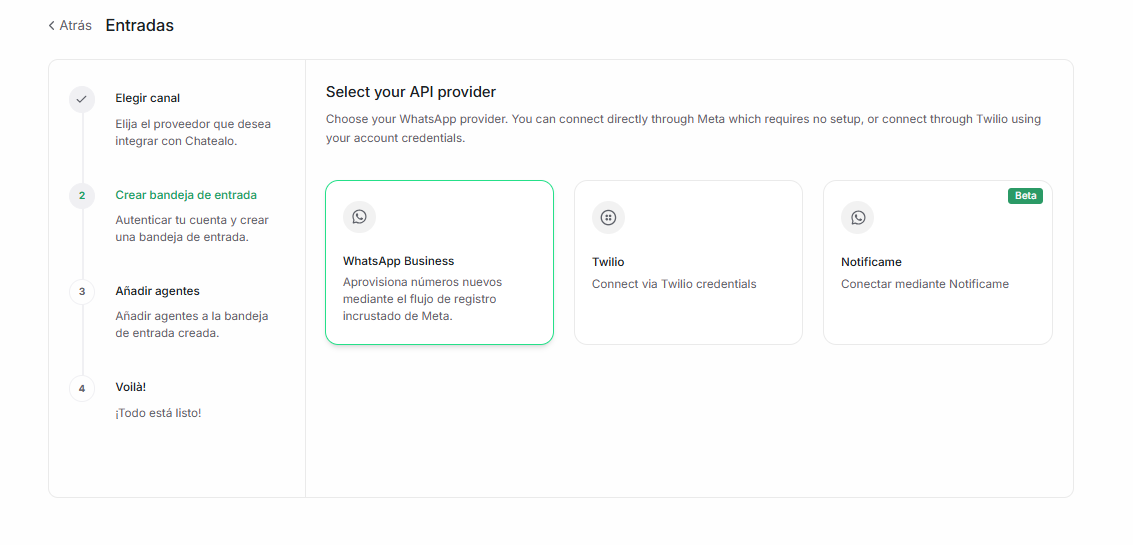Click the back chevron beside Atrás
Screen dimensions: 1133x545
51,25
